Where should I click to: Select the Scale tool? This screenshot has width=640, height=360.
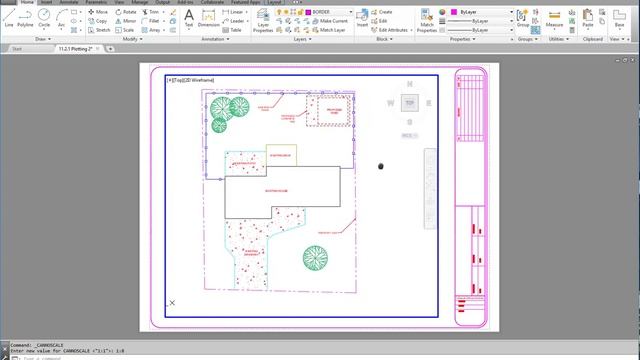[x=124, y=30]
